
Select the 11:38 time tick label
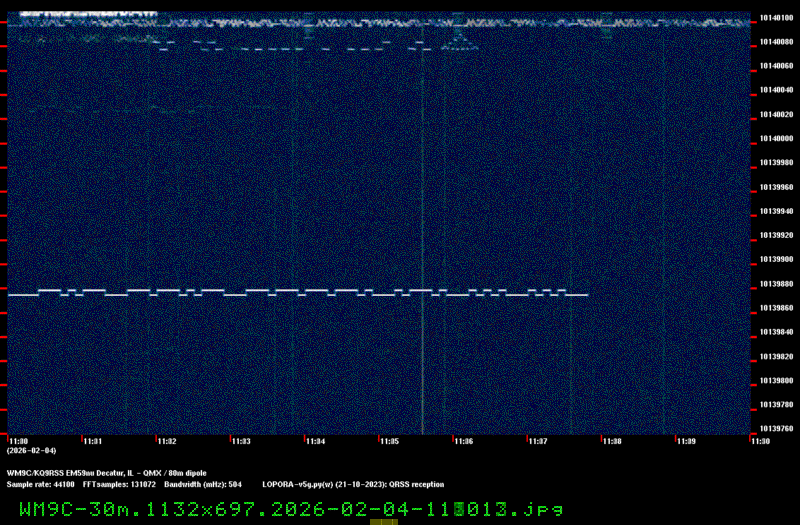[611, 441]
